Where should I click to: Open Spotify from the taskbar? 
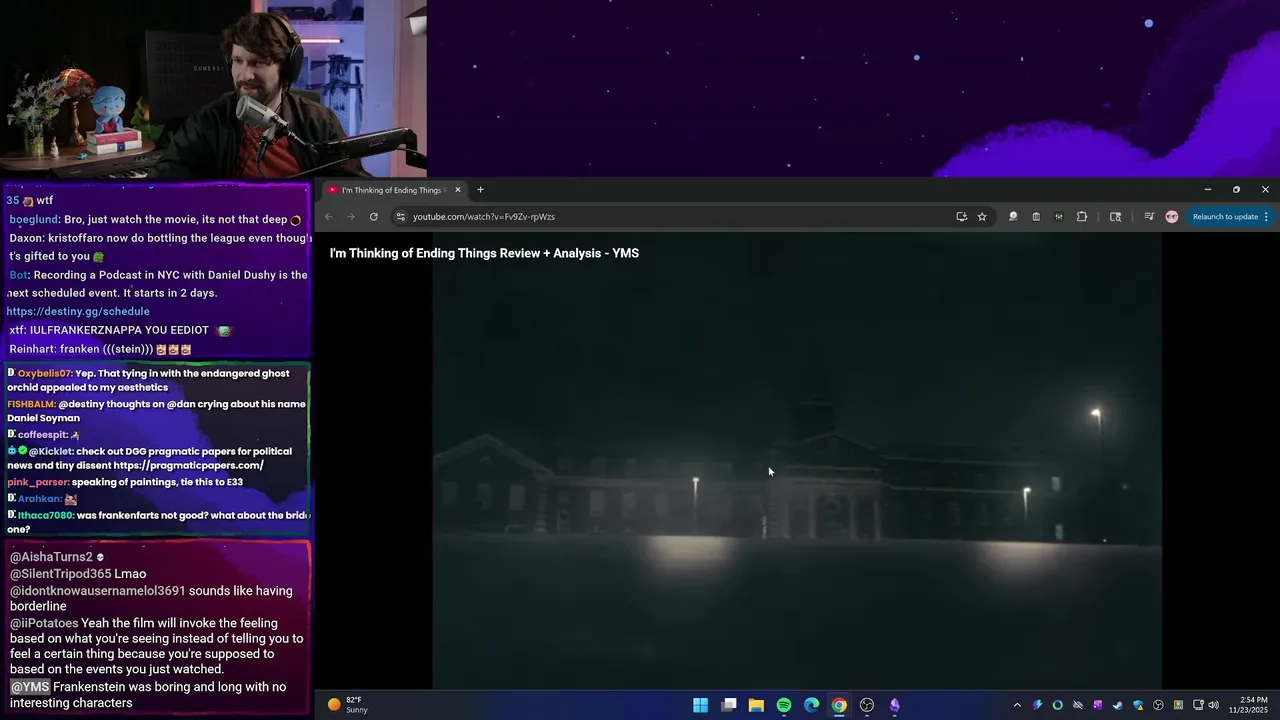[x=784, y=705]
